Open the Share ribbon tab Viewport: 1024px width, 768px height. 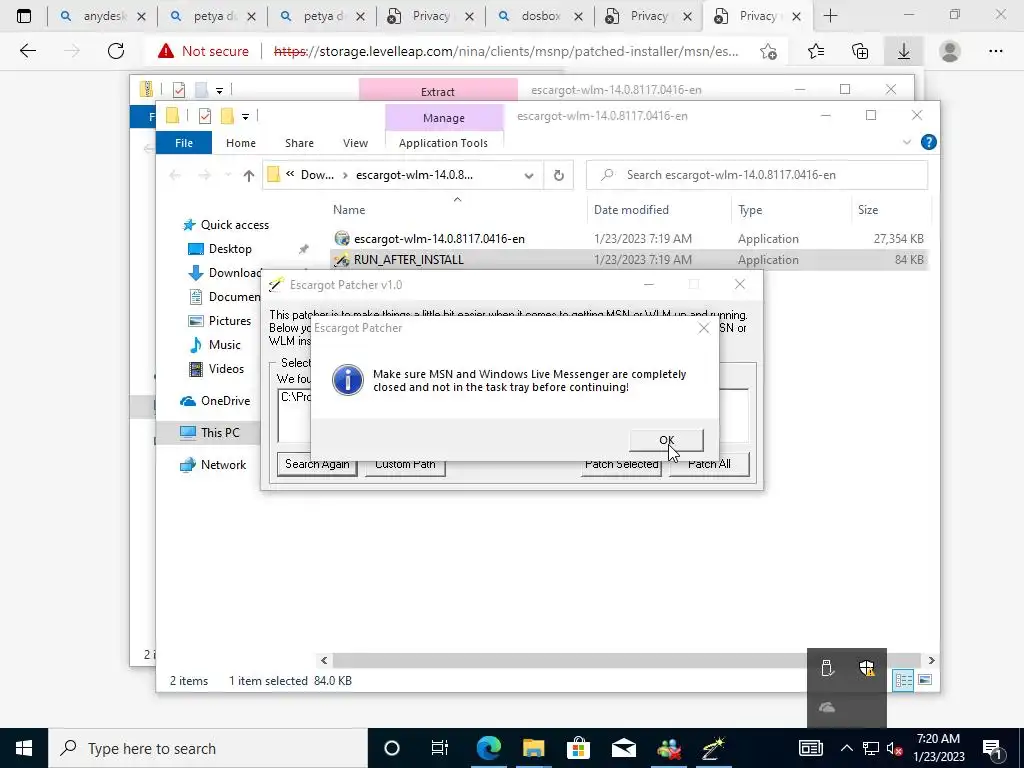pos(299,143)
